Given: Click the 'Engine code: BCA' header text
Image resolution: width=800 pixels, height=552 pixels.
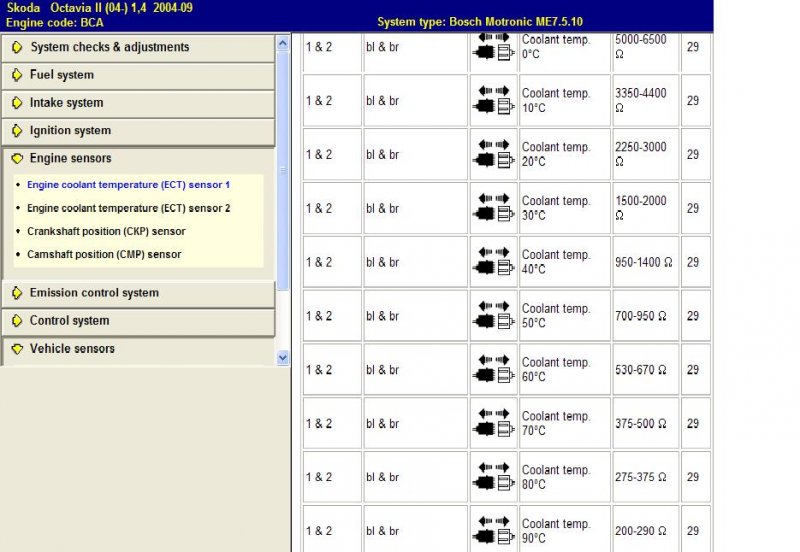Looking at the screenshot, I should pos(55,22).
